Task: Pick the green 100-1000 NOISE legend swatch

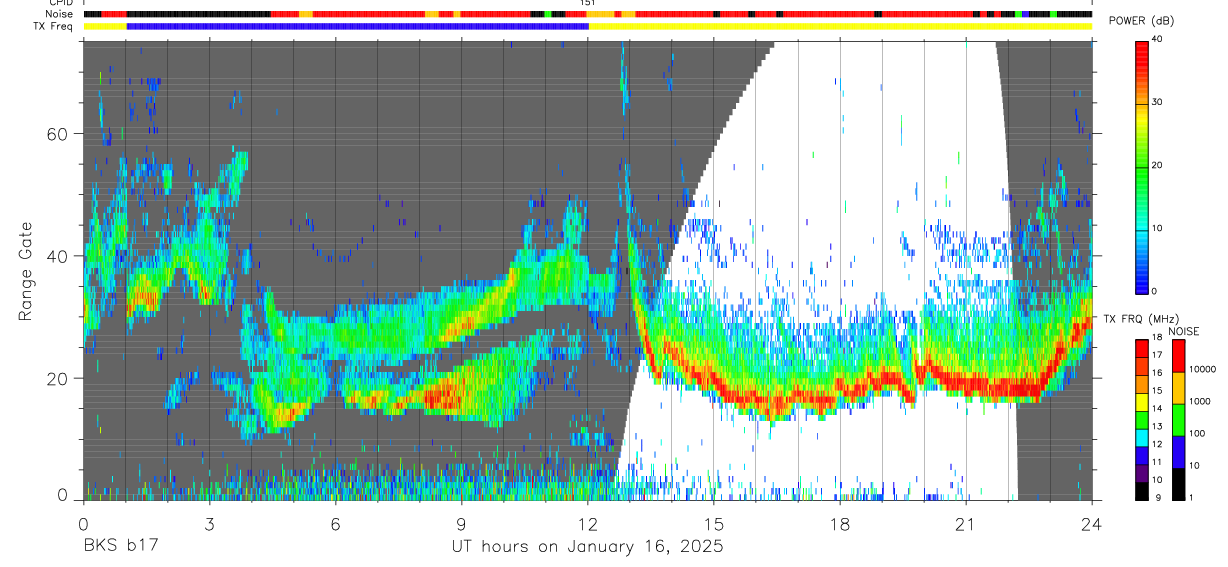Action: pos(1179,420)
